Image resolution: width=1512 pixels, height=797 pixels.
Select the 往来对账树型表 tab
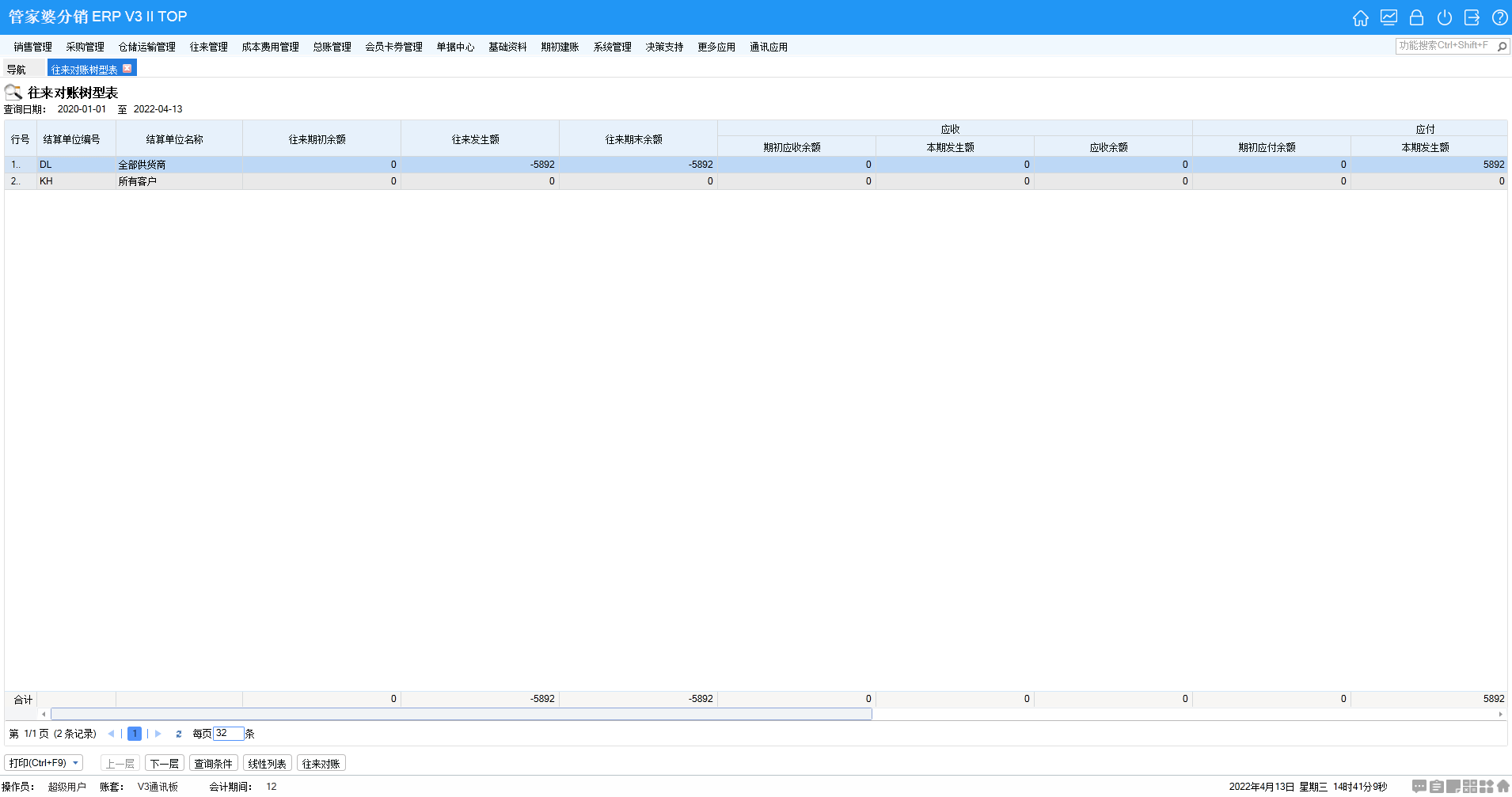(x=84, y=69)
